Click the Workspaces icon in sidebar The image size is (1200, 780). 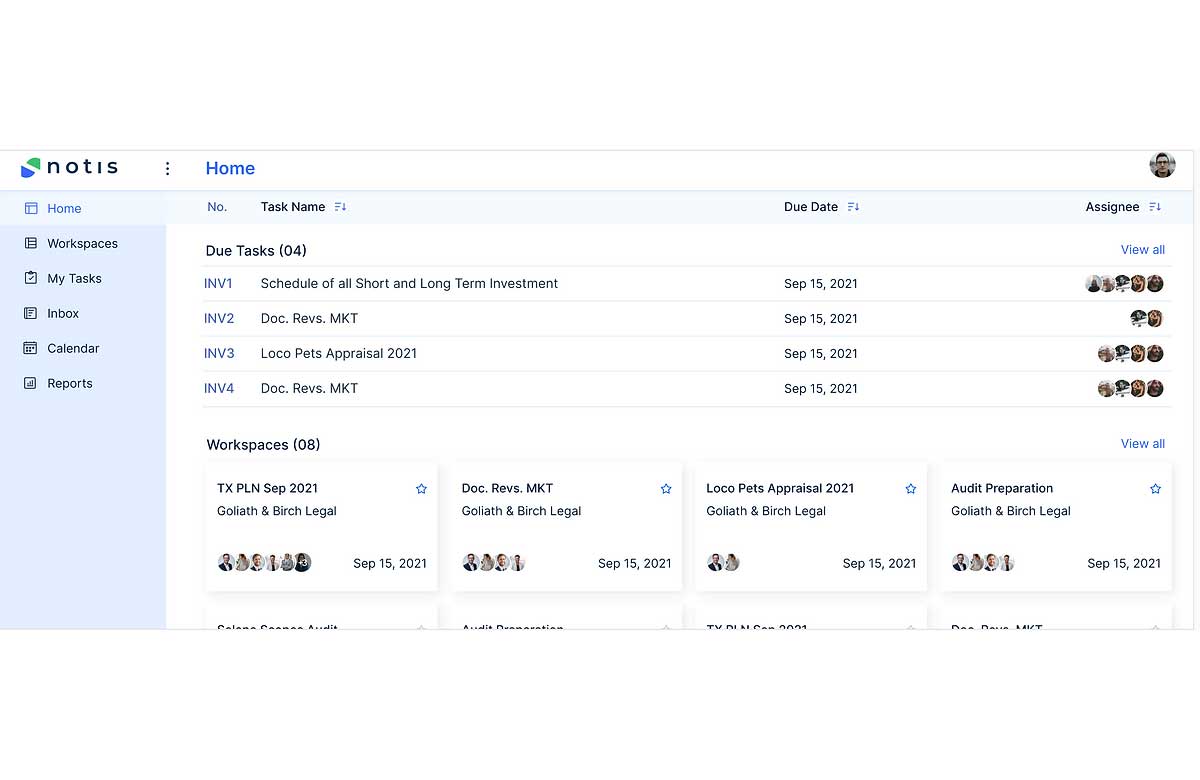click(30, 243)
